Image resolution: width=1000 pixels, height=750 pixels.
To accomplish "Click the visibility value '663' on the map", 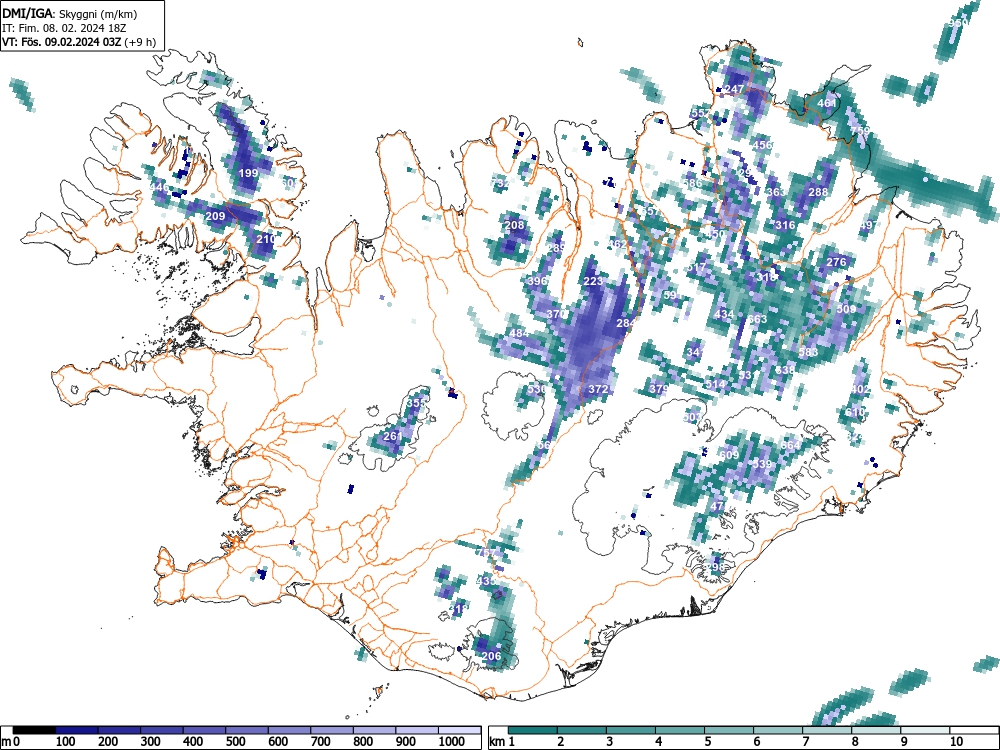I will [x=758, y=319].
